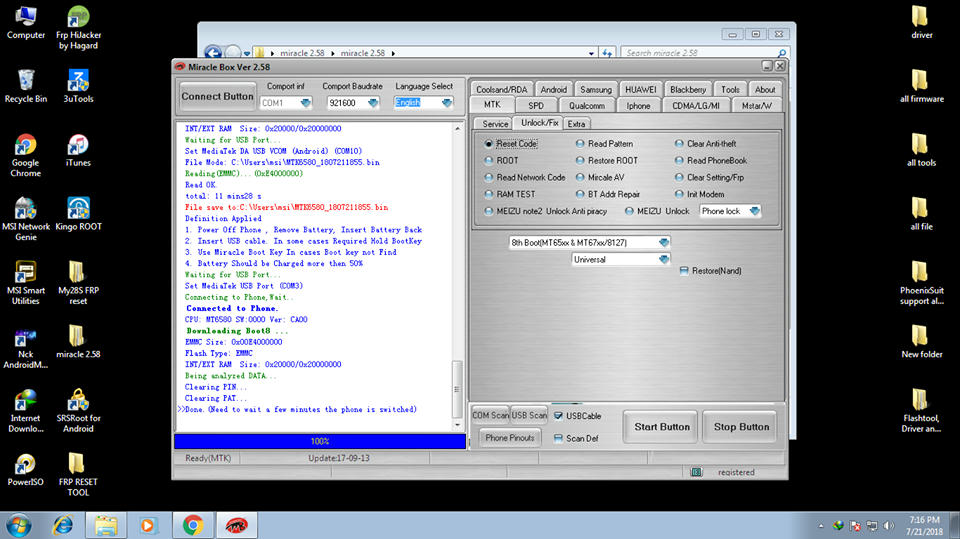The width and height of the screenshot is (960, 539).
Task: Open the driver folder on desktop
Action: tap(921, 23)
